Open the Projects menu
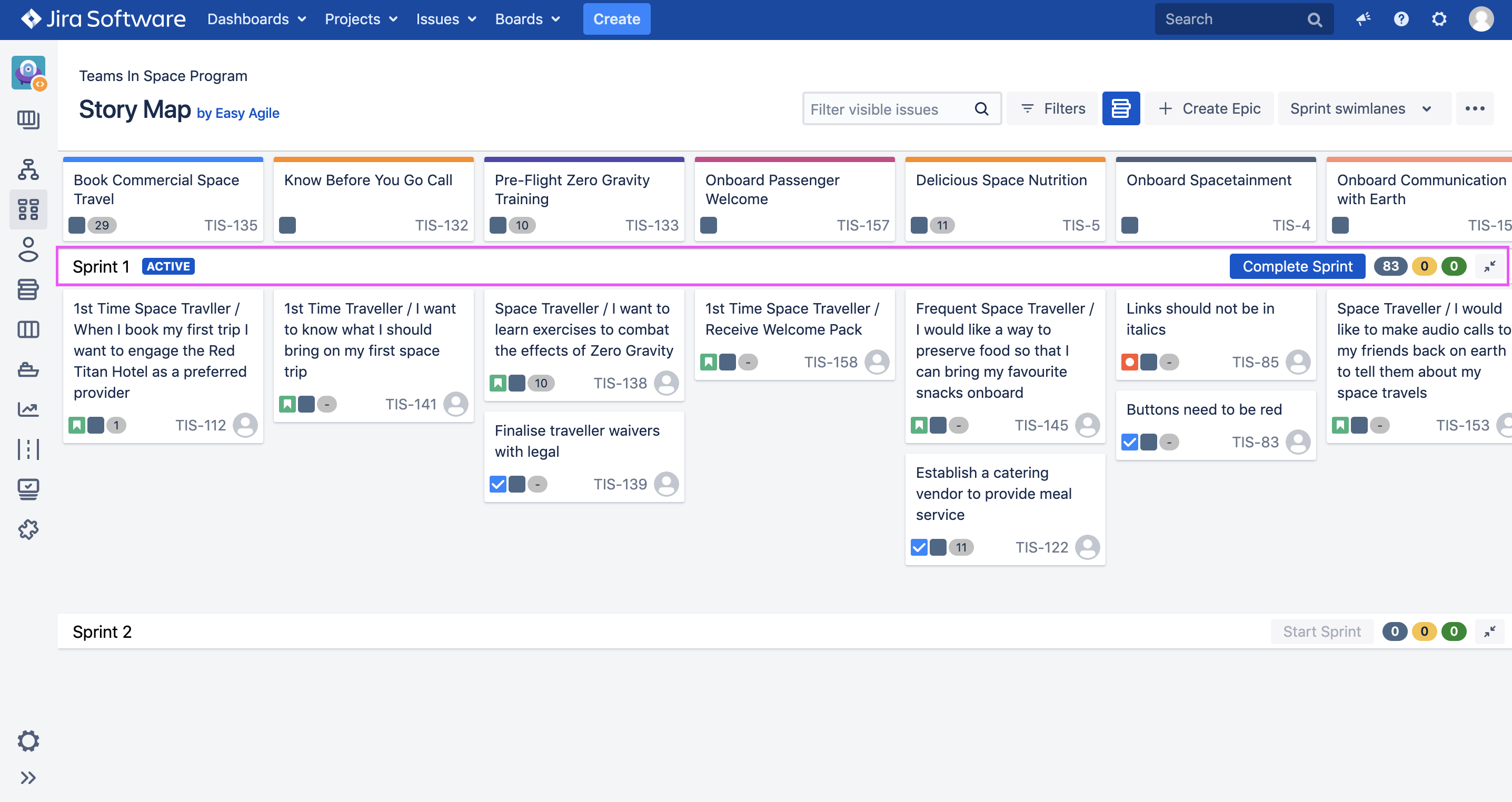Screen dimensions: 1512x802 (x=361, y=19)
